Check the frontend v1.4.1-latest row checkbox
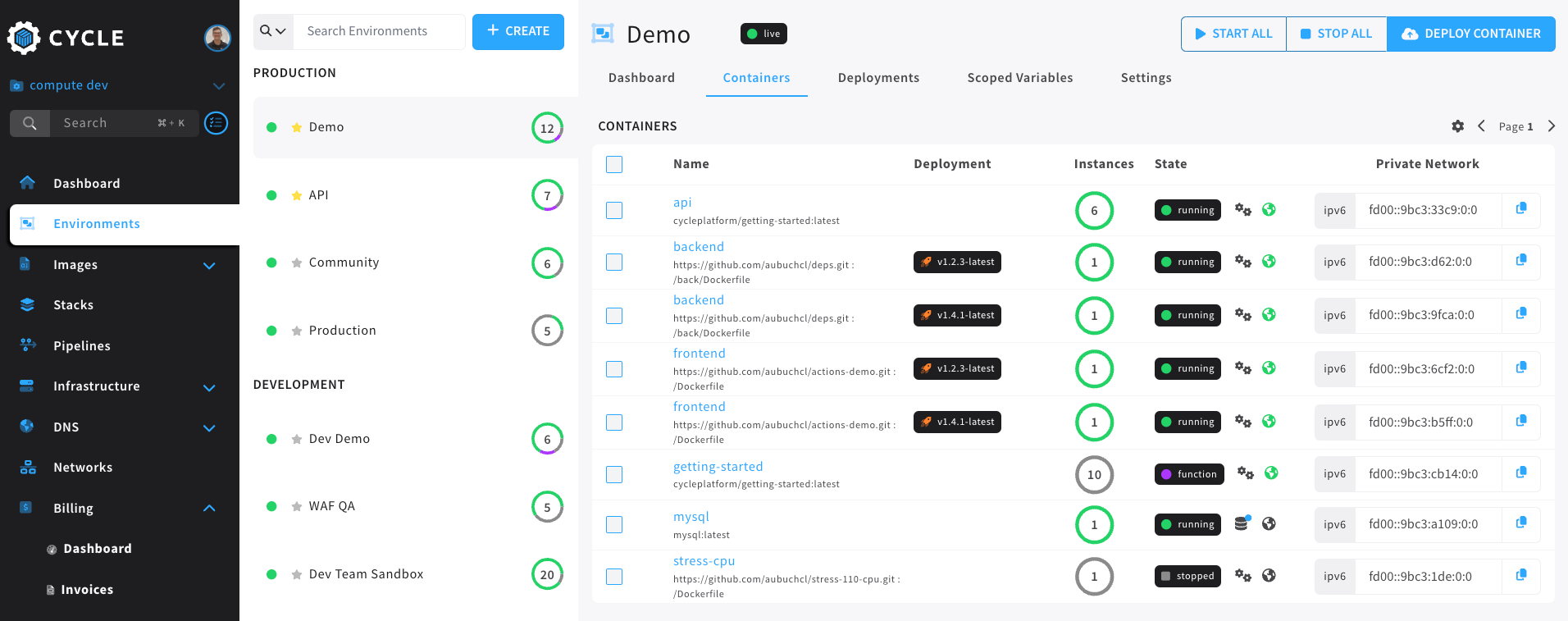The width and height of the screenshot is (1568, 621). pos(614,422)
